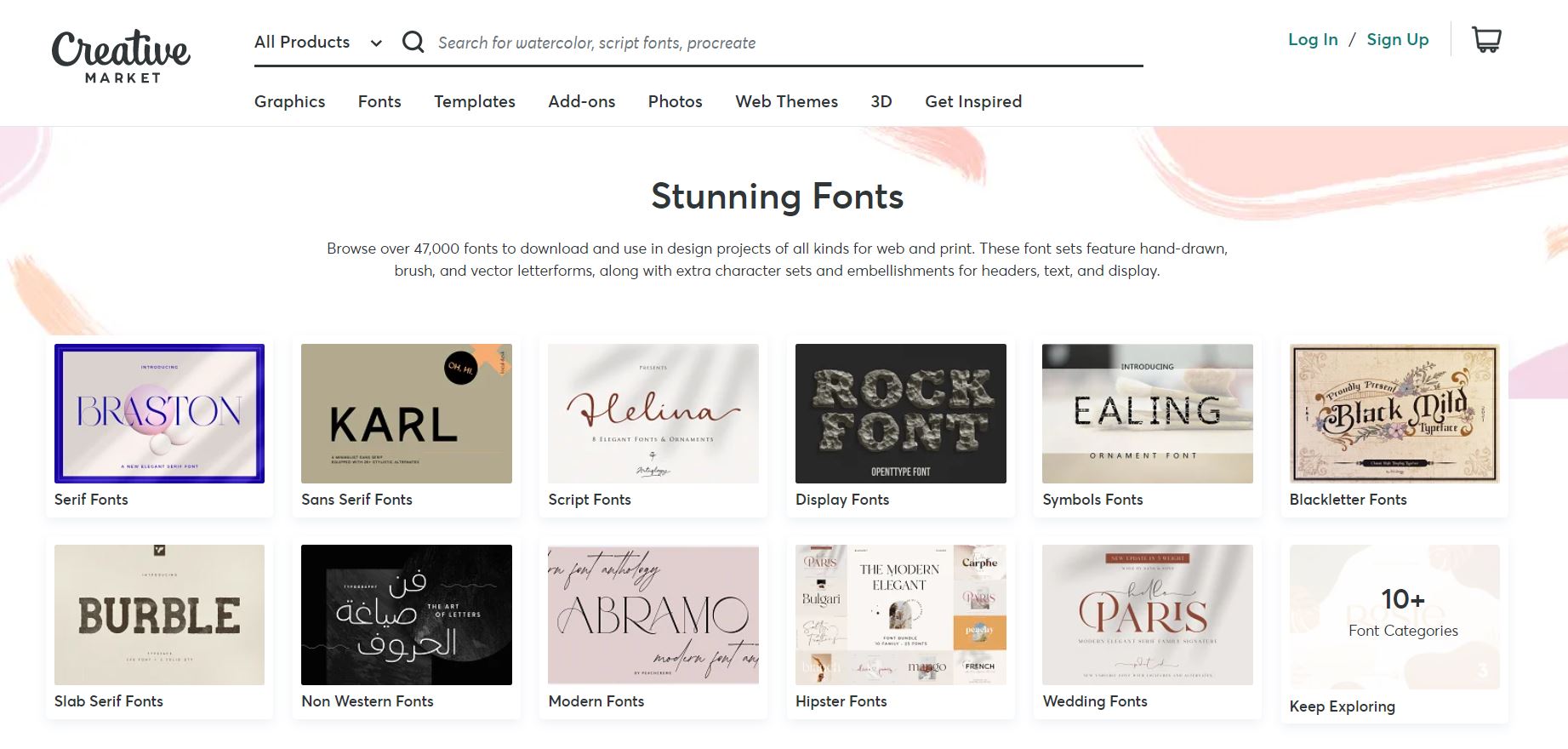The image size is (1568, 749).
Task: Open the Arabic Non Western thumbnail
Action: click(x=407, y=615)
